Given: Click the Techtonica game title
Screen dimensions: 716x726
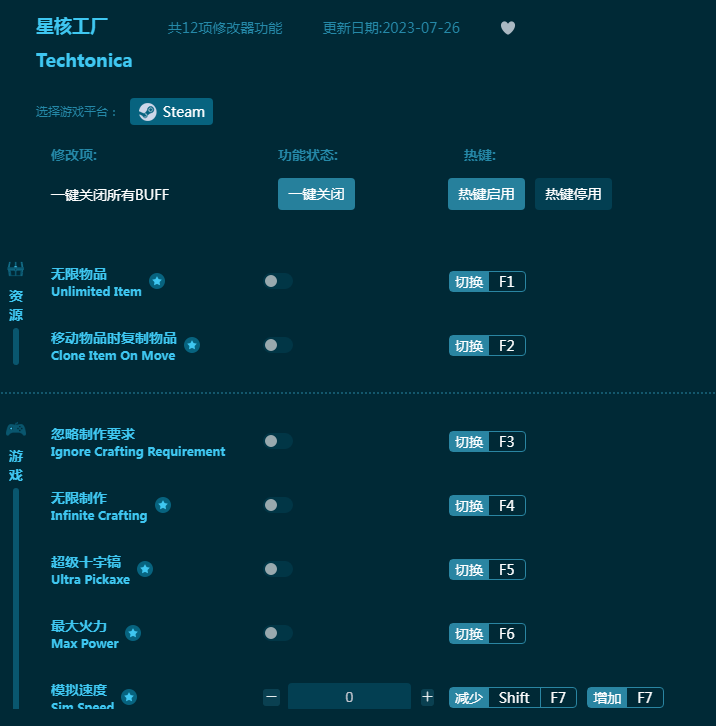Looking at the screenshot, I should point(84,61).
